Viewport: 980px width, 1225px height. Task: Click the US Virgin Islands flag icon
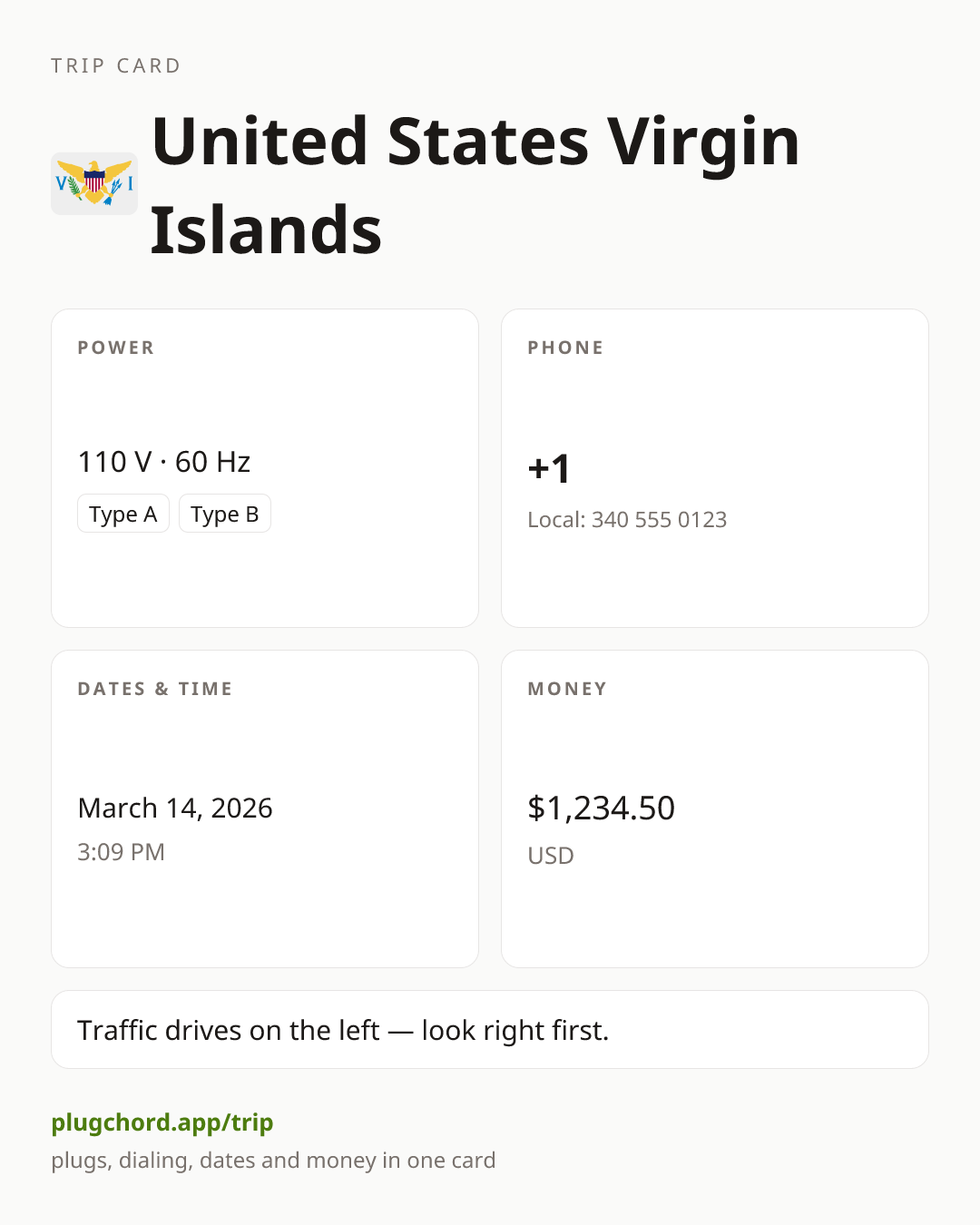[94, 183]
